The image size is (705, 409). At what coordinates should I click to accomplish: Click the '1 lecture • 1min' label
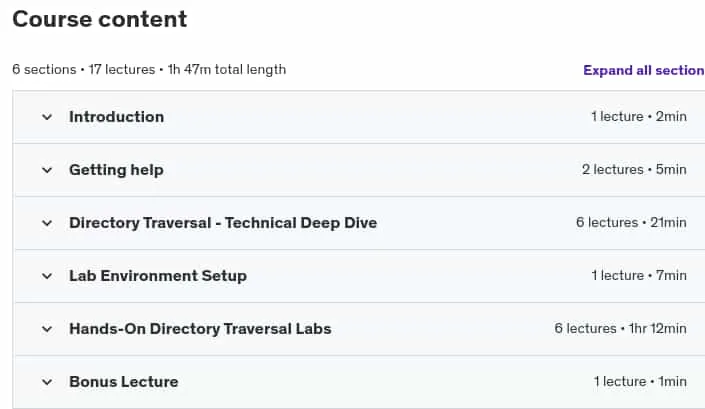pos(640,382)
